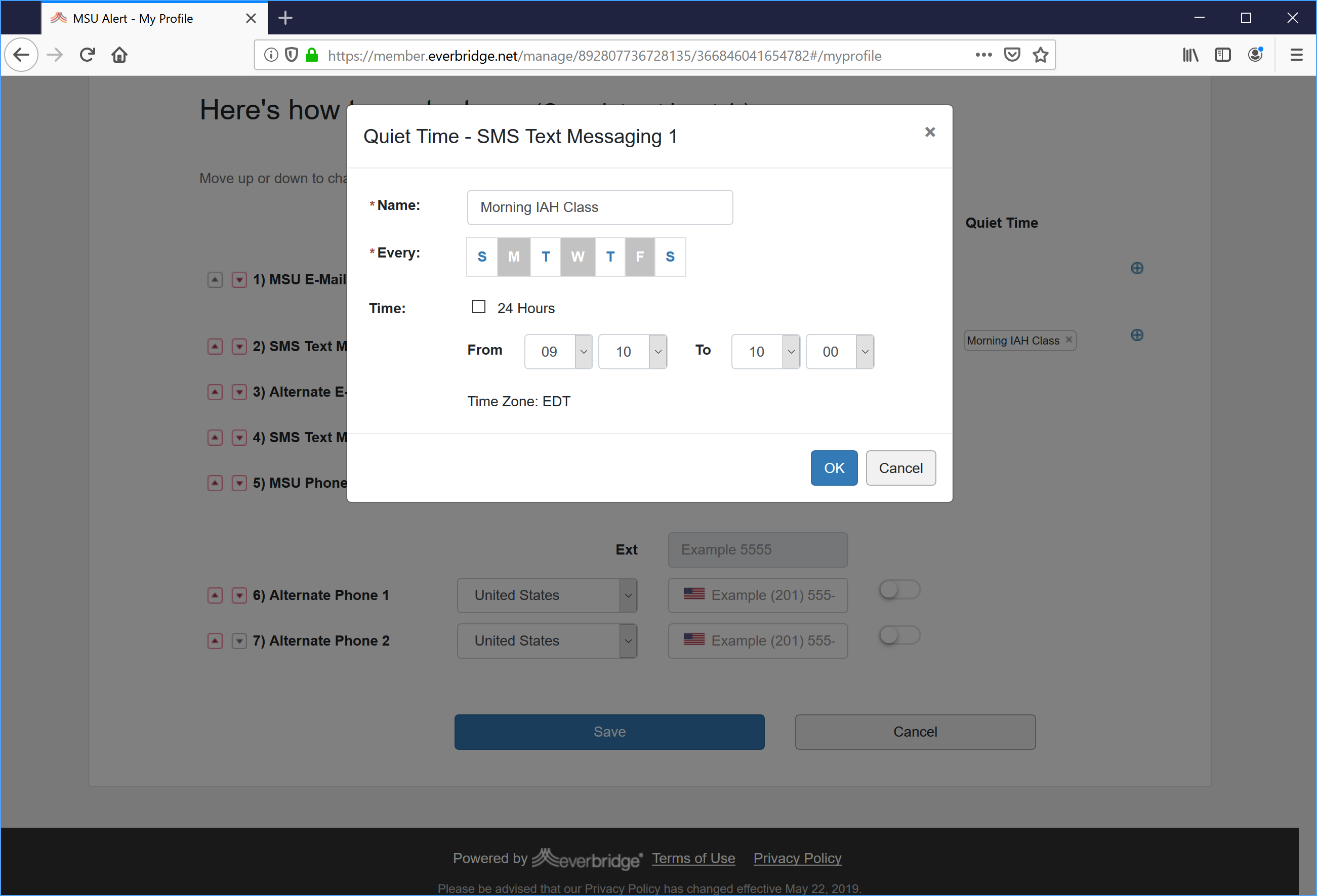Screen dimensions: 1317x896
Task: Open the From minute dropdown showing 10
Action: coord(632,352)
